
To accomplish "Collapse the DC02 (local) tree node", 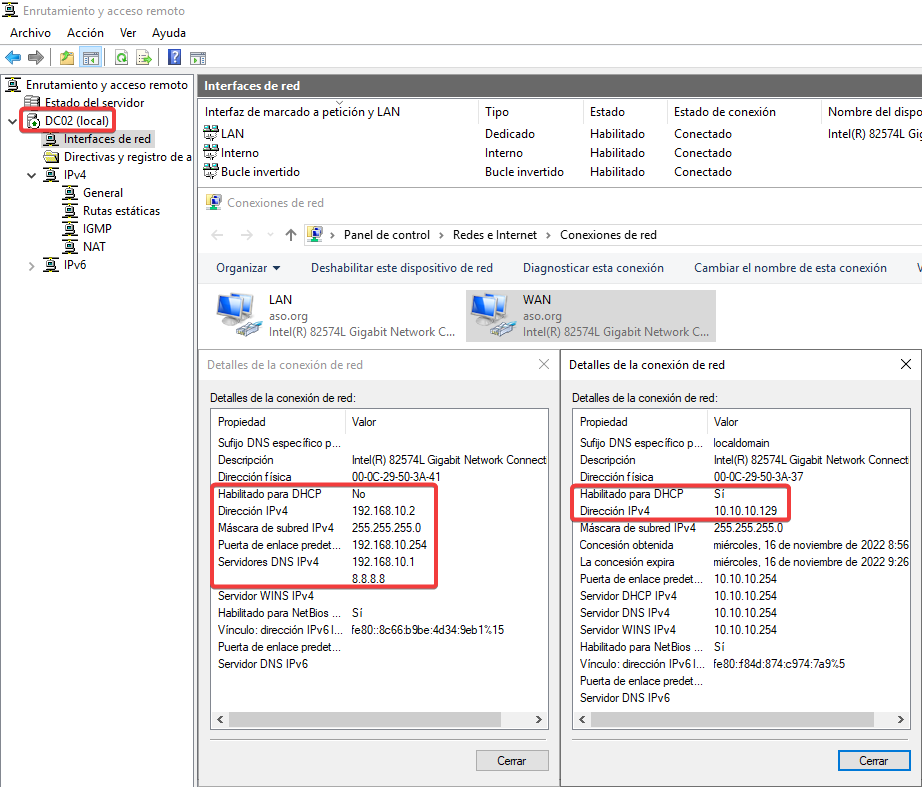I will (11, 121).
